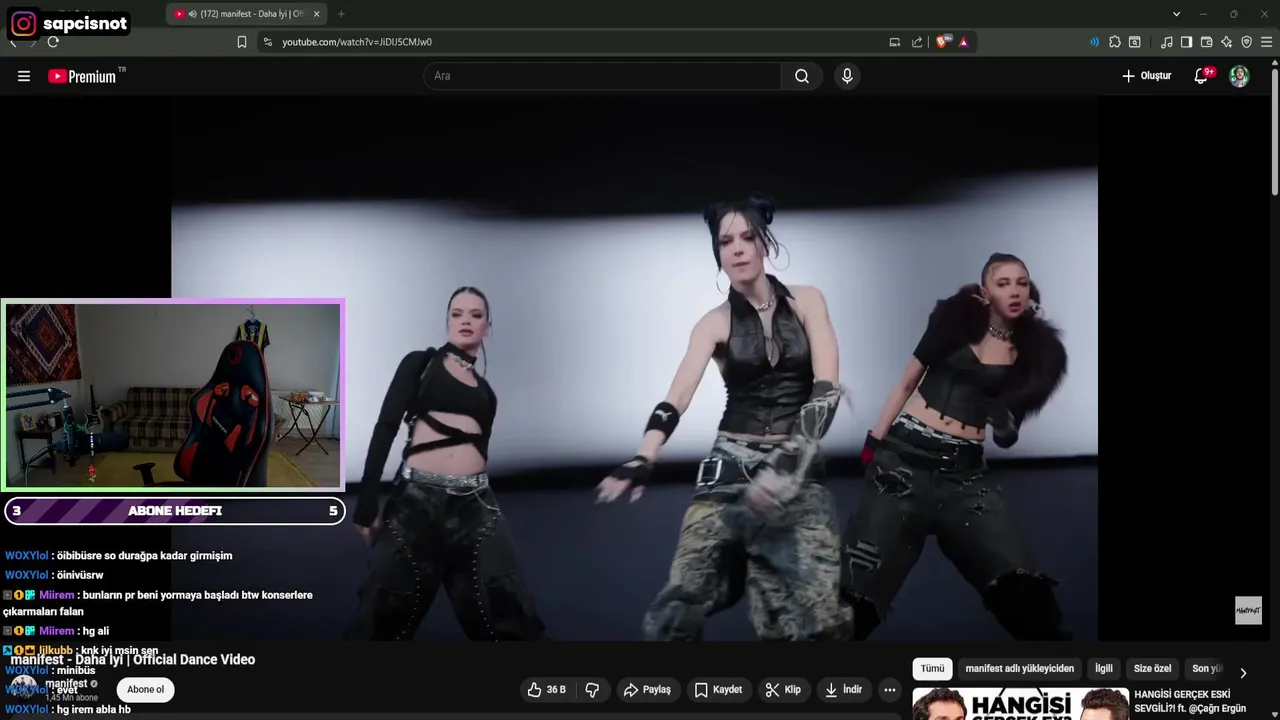Dislike the video
Viewport: 1280px width, 720px height.
click(592, 690)
